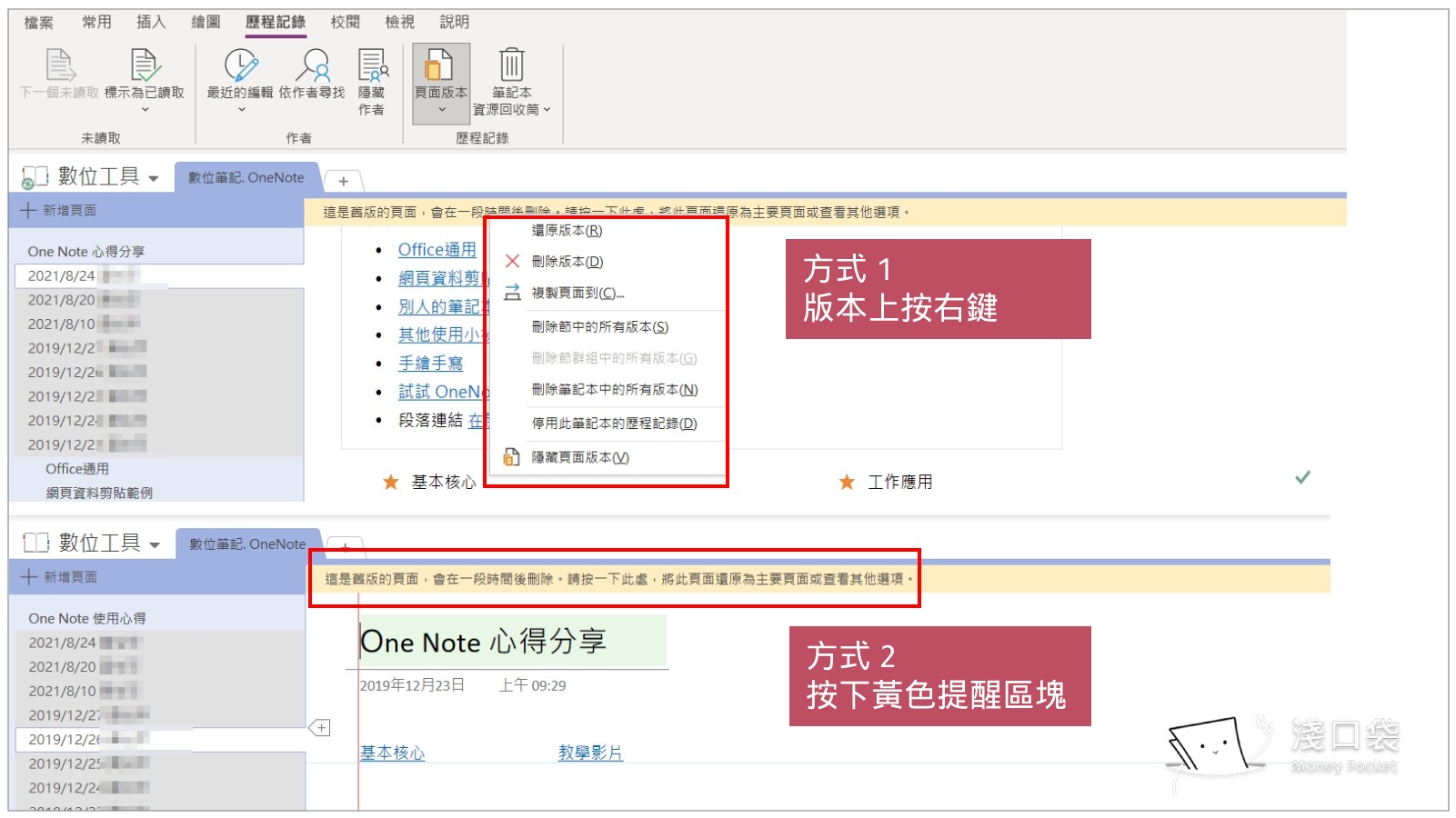Click the Next Unread (下一個未讀取) icon
The image size is (1456, 818).
pos(60,66)
